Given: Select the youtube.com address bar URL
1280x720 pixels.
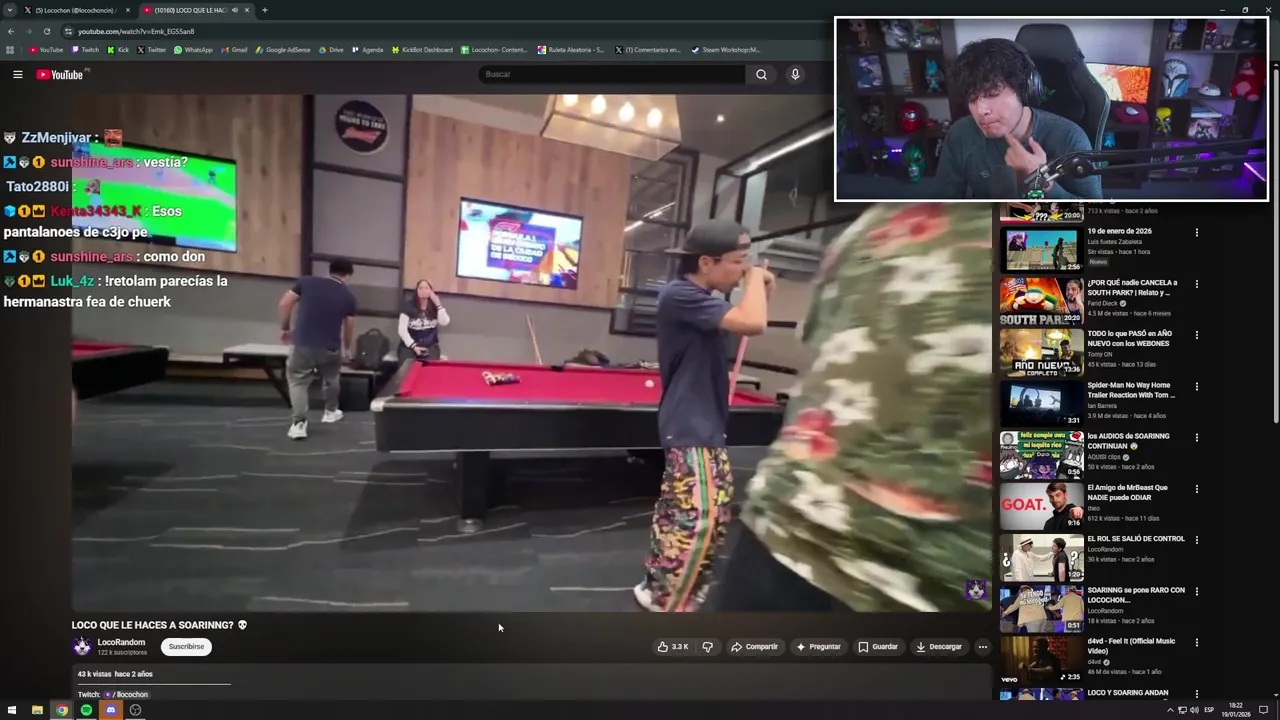Looking at the screenshot, I should 136,31.
